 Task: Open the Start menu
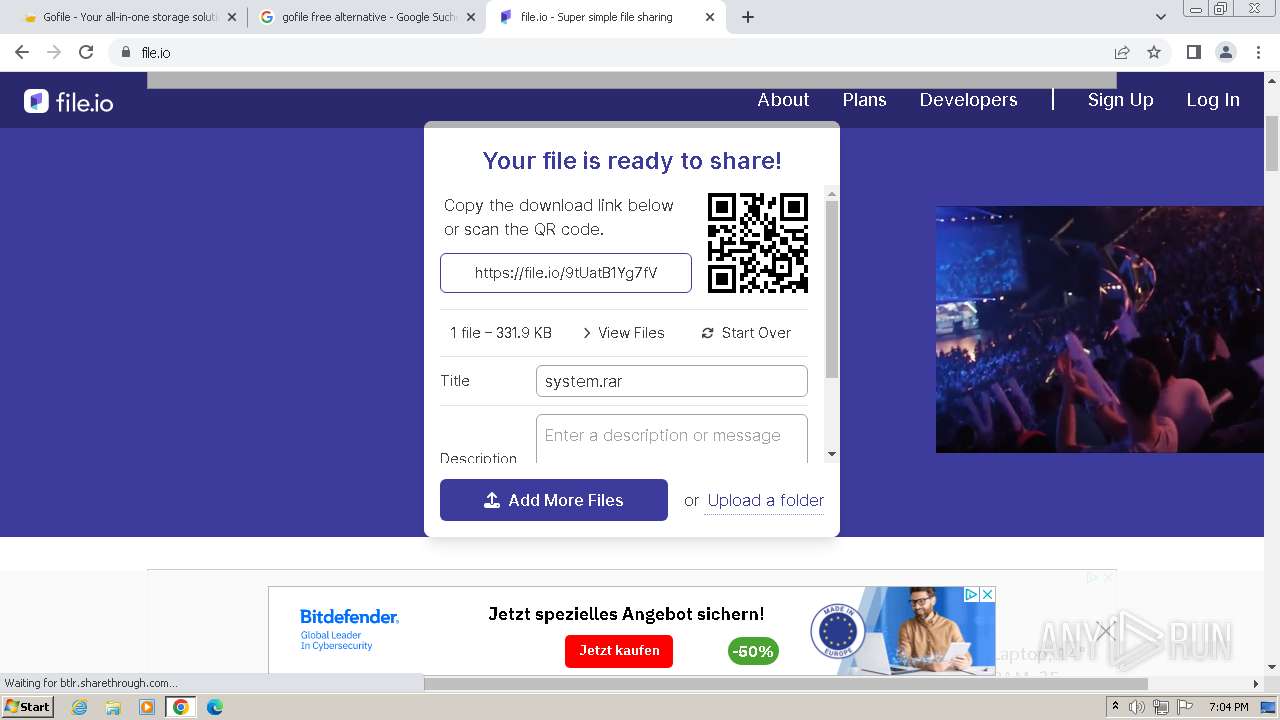[x=28, y=707]
